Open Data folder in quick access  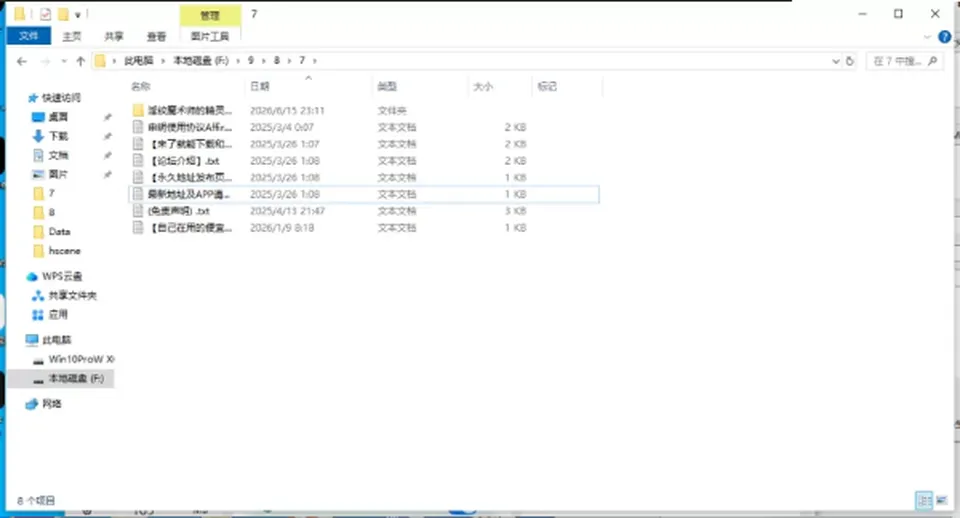[x=59, y=231]
